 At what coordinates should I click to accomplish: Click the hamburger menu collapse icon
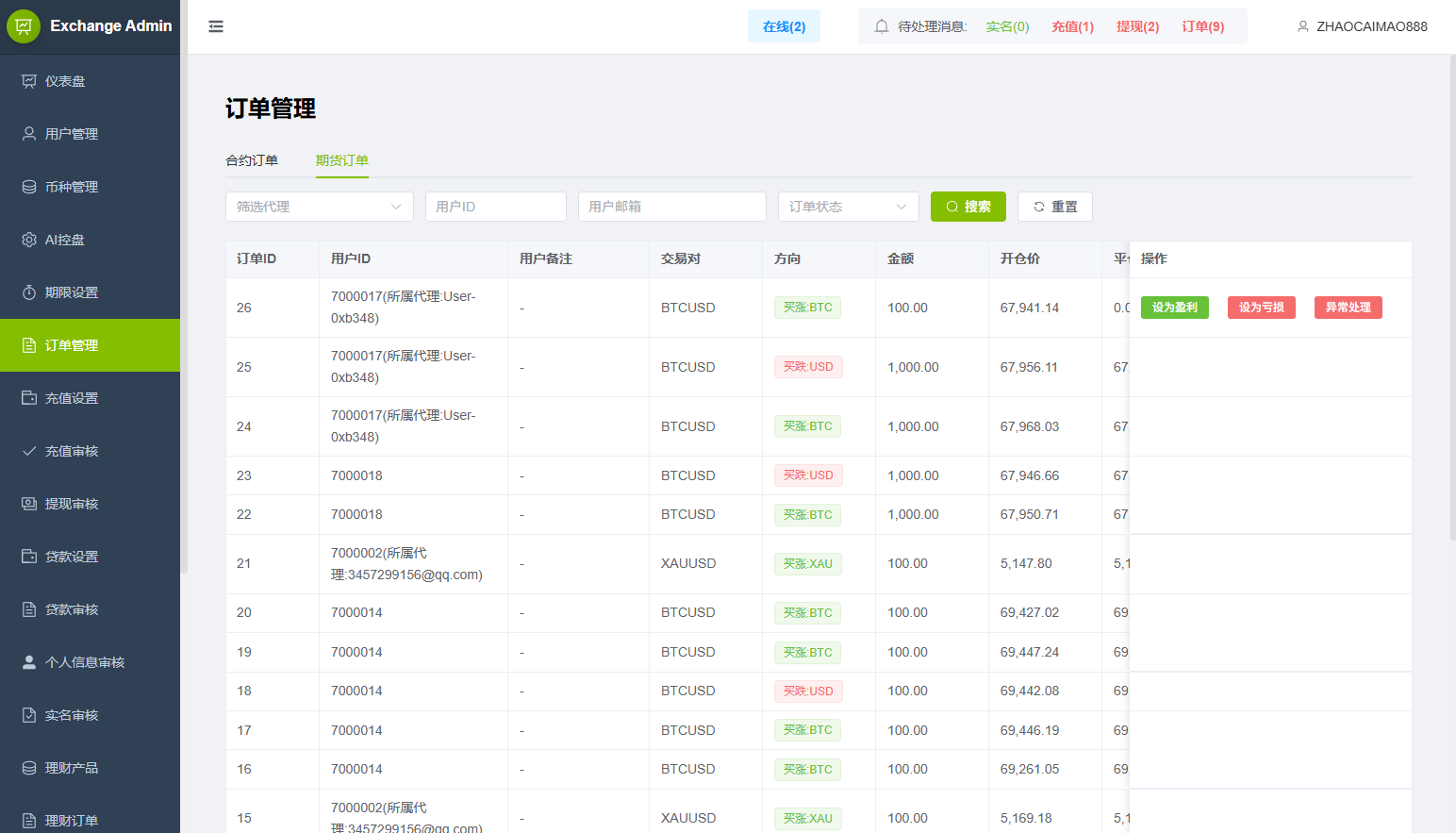(x=216, y=26)
